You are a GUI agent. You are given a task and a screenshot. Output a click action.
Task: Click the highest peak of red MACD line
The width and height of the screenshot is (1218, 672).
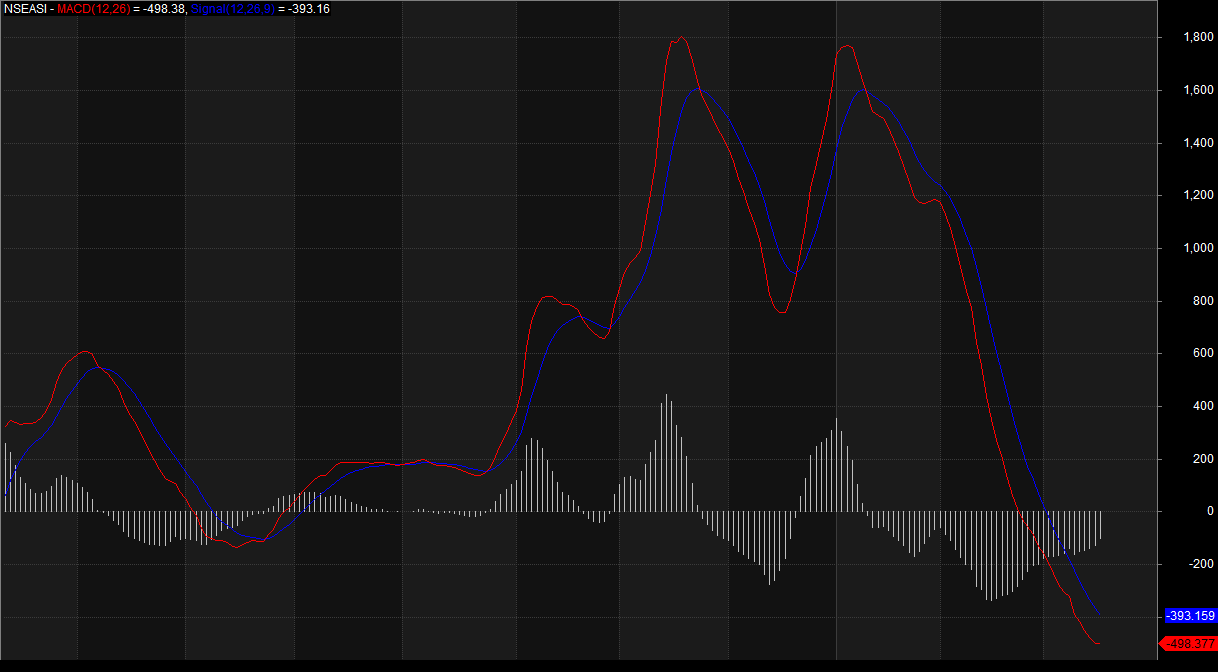681,39
